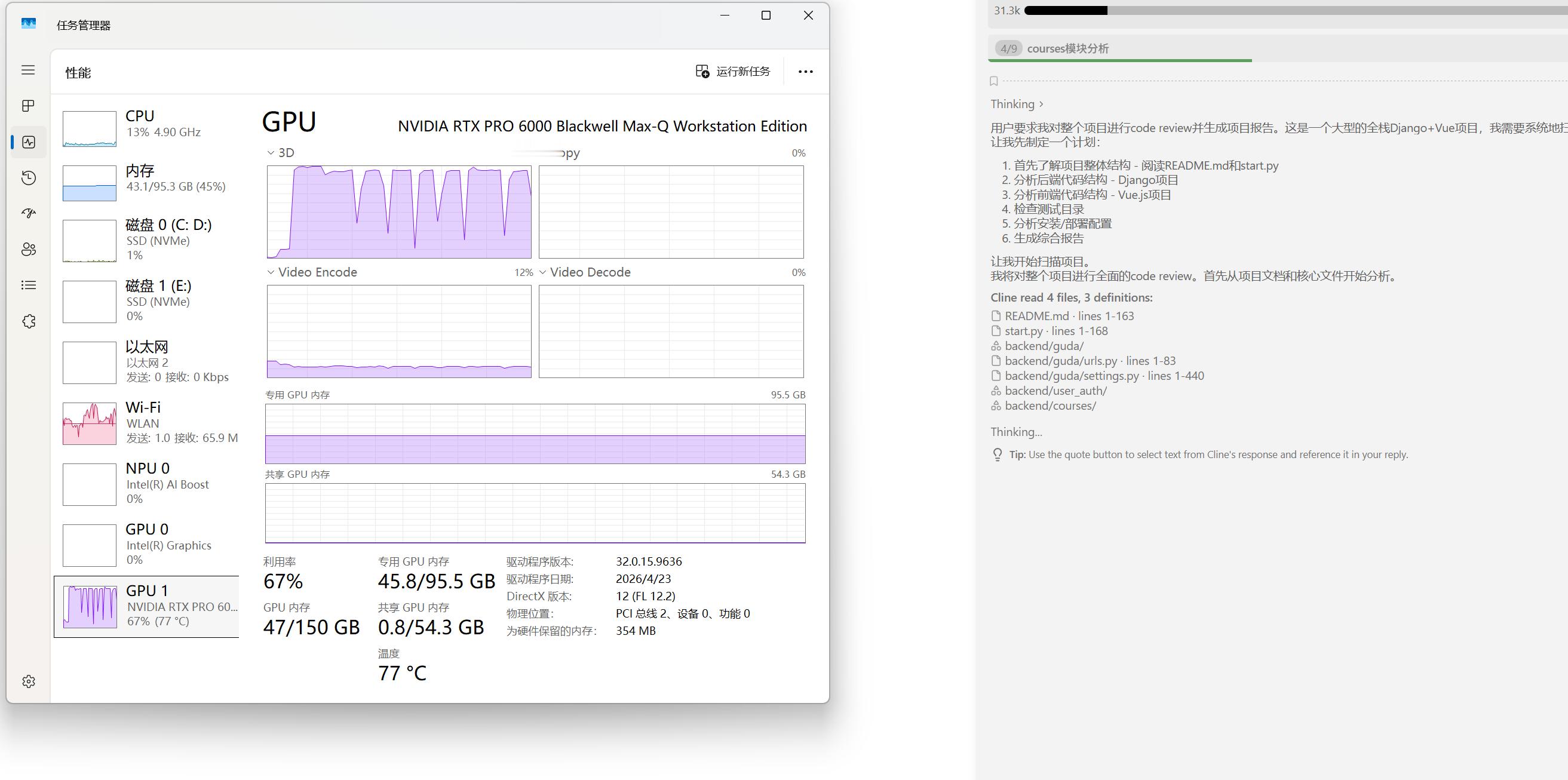Open the Video Encode graph dropdown
1568x780 pixels.
pyautogui.click(x=312, y=272)
